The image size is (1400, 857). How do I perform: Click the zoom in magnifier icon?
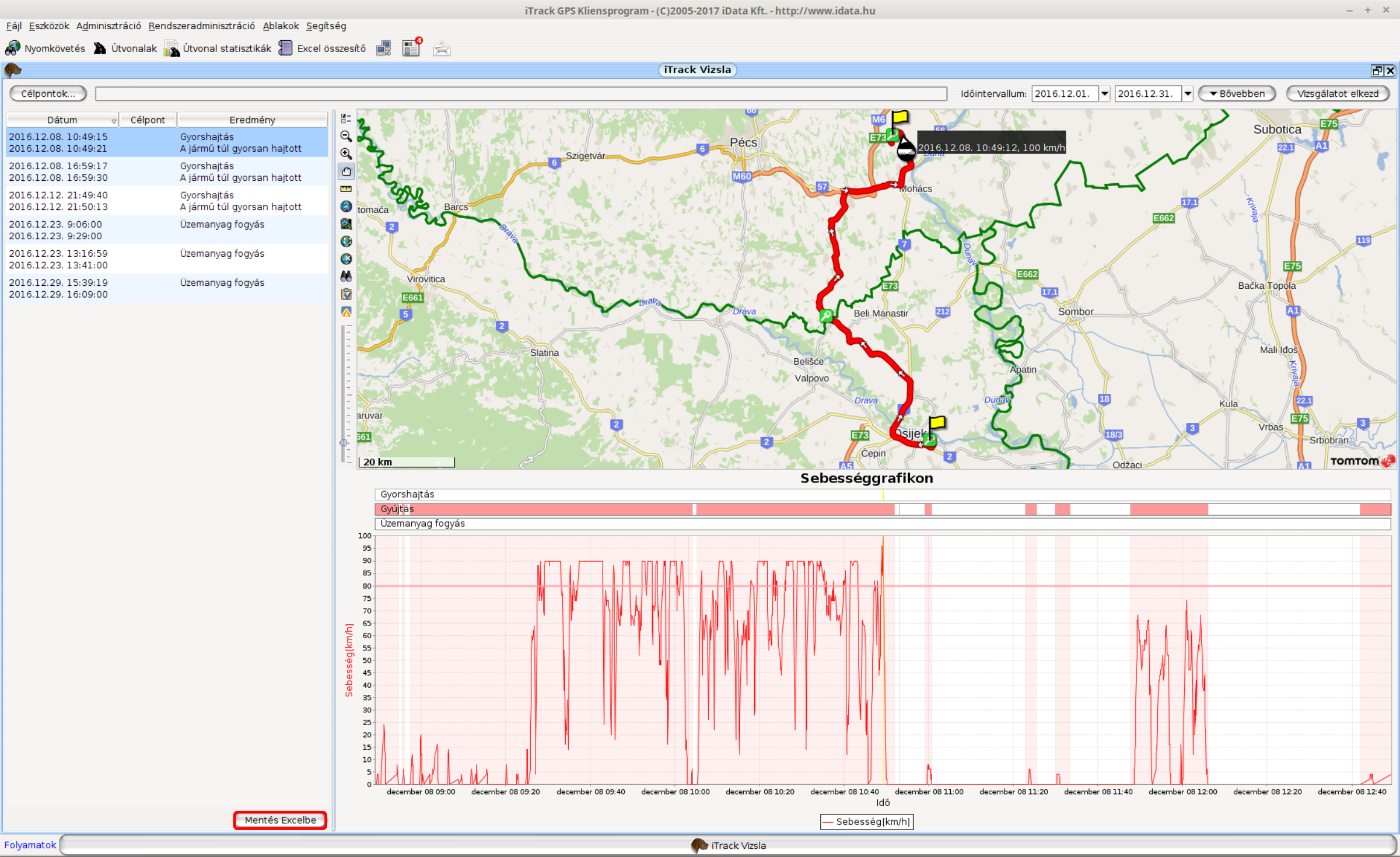tap(346, 154)
